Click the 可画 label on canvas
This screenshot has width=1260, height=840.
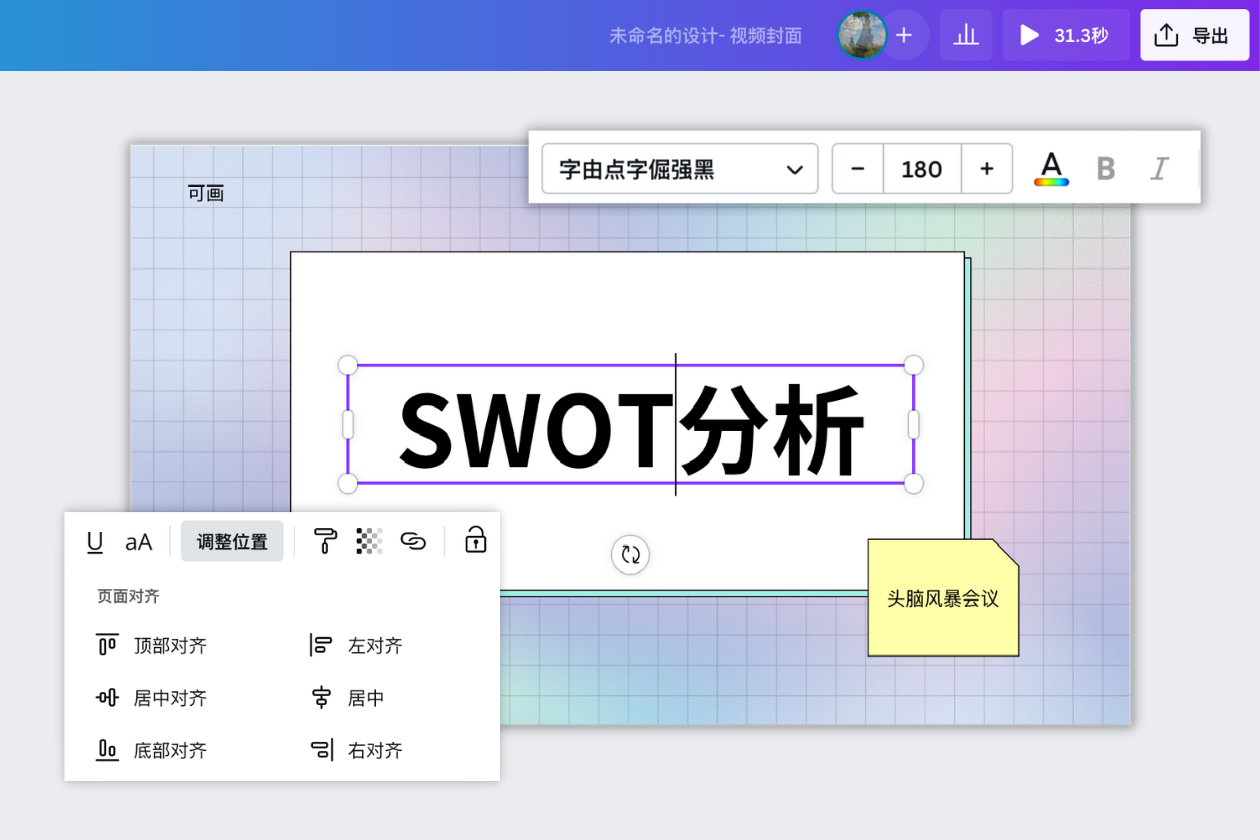206,194
